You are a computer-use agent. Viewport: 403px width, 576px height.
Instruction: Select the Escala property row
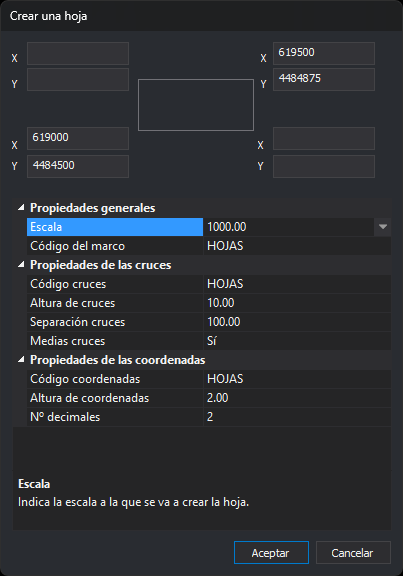[115, 227]
